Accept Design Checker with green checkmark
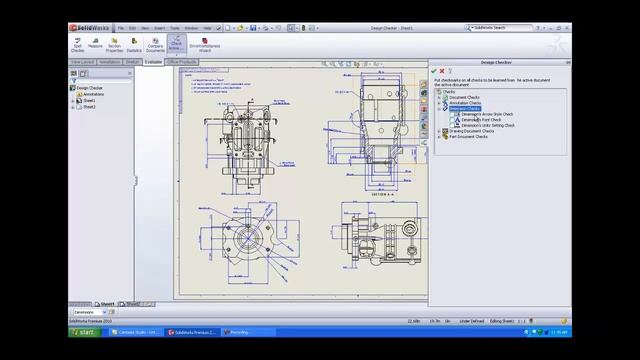The image size is (640, 360). click(434, 71)
